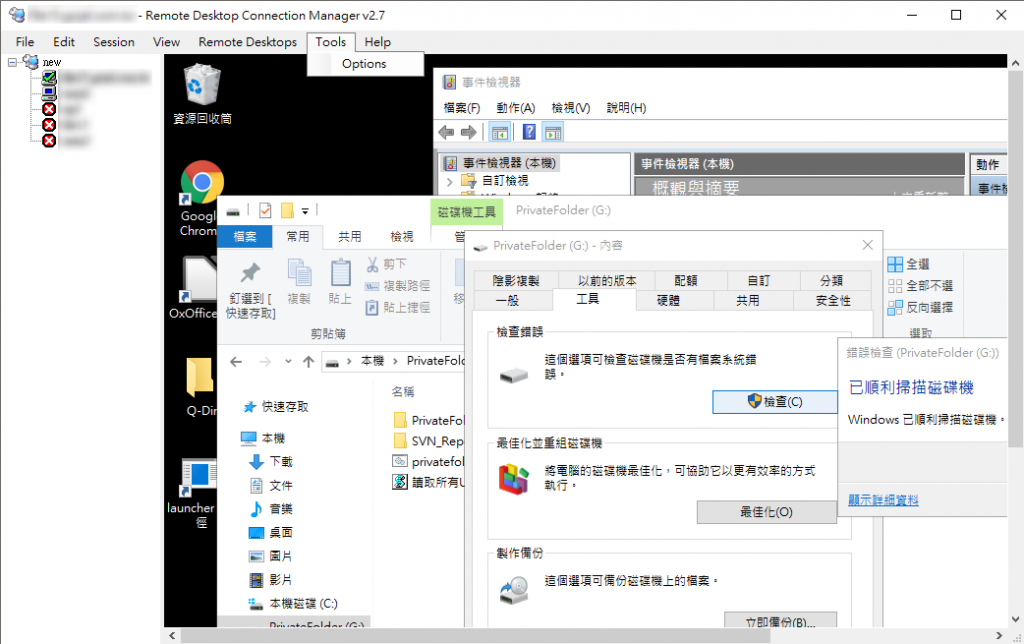The image size is (1024, 644).
Task: Open the launcher shortcut on the desktop
Action: pos(193,492)
